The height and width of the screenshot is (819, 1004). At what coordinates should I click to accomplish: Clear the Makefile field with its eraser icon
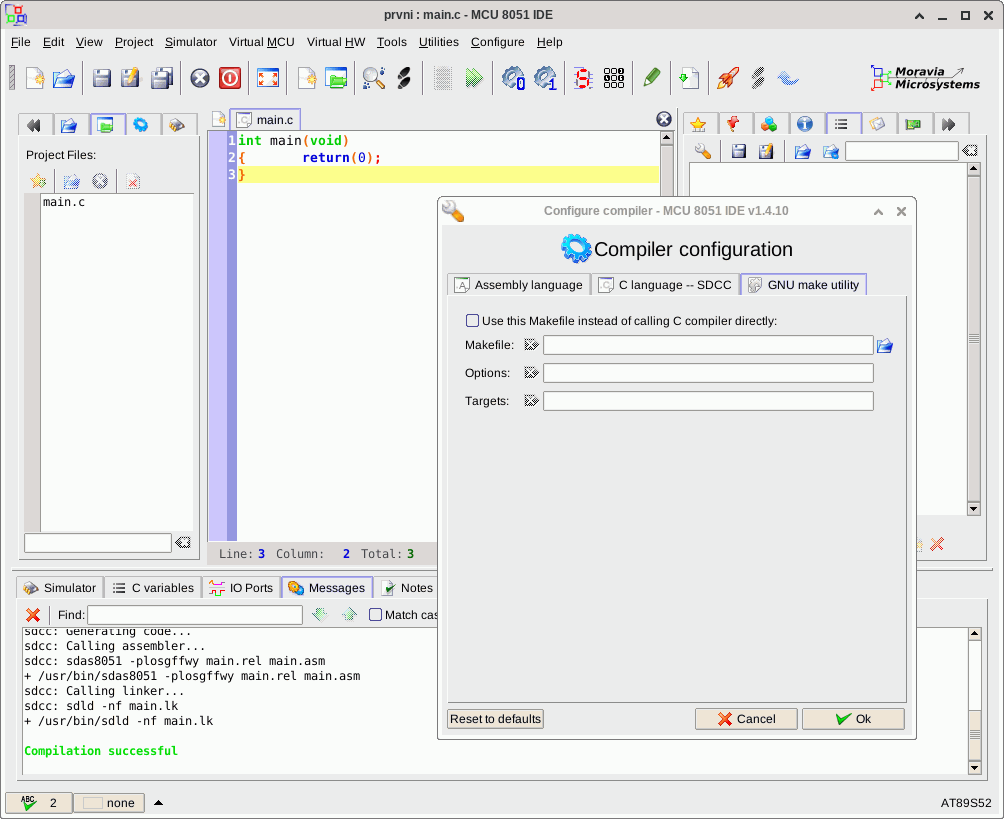531,345
